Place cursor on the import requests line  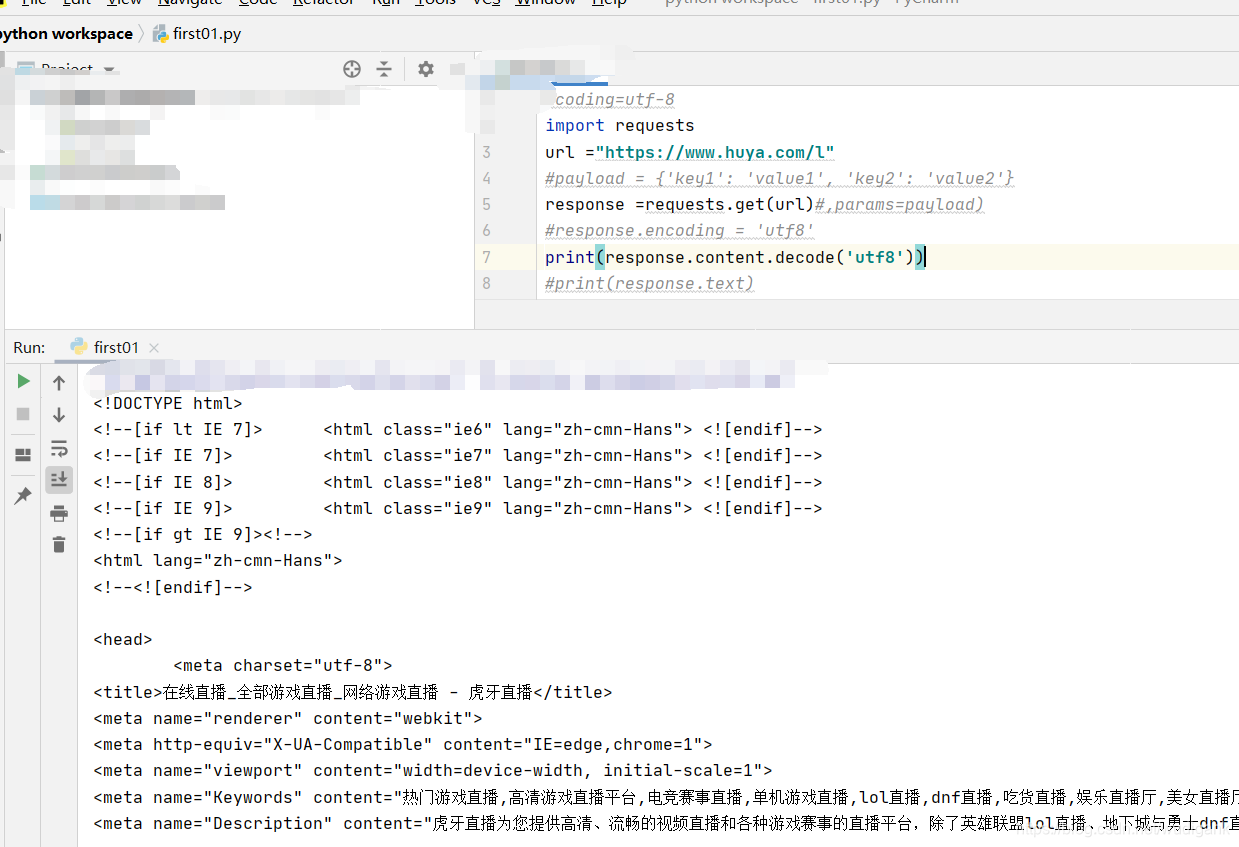(x=620, y=126)
